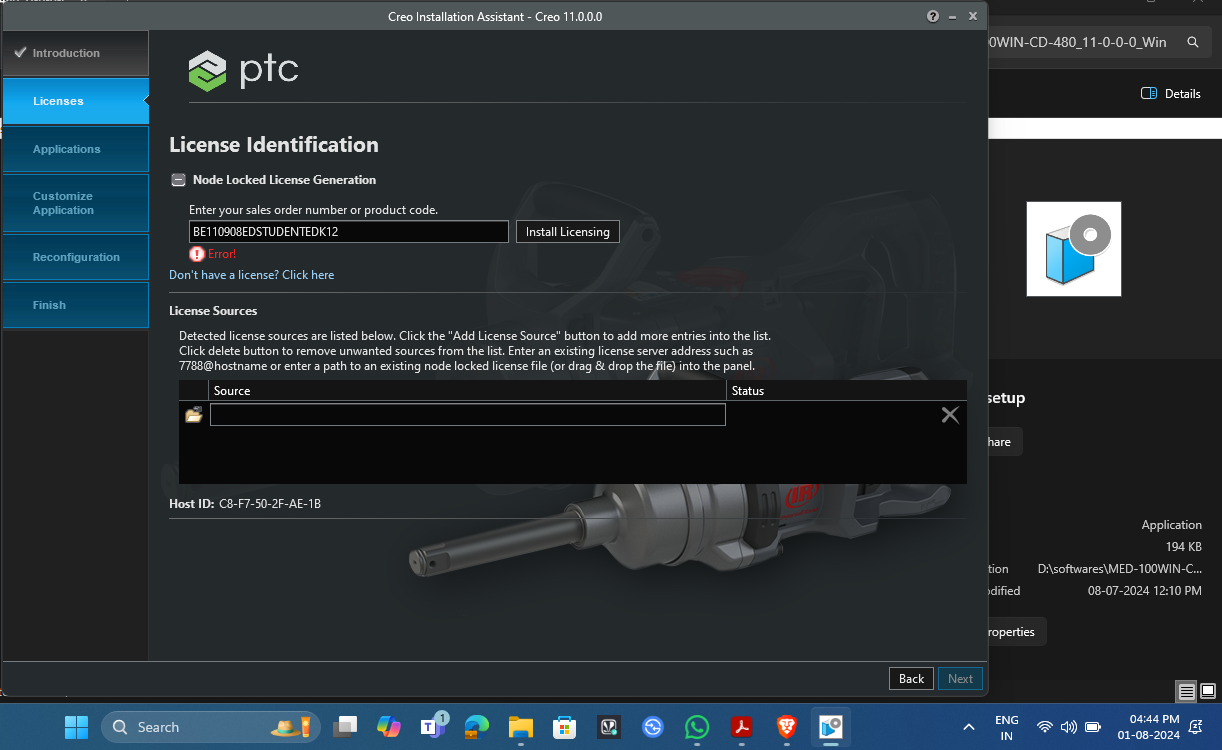Launch Brave browser from the taskbar
1222x750 pixels.
coord(785,727)
